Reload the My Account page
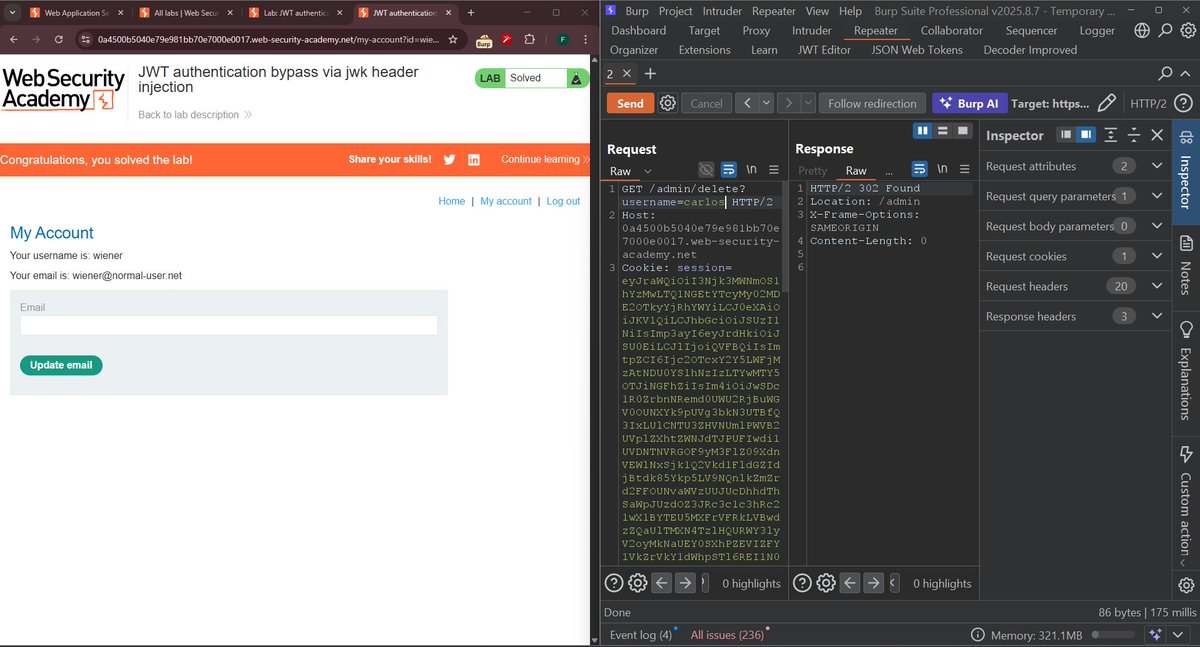 tap(58, 42)
